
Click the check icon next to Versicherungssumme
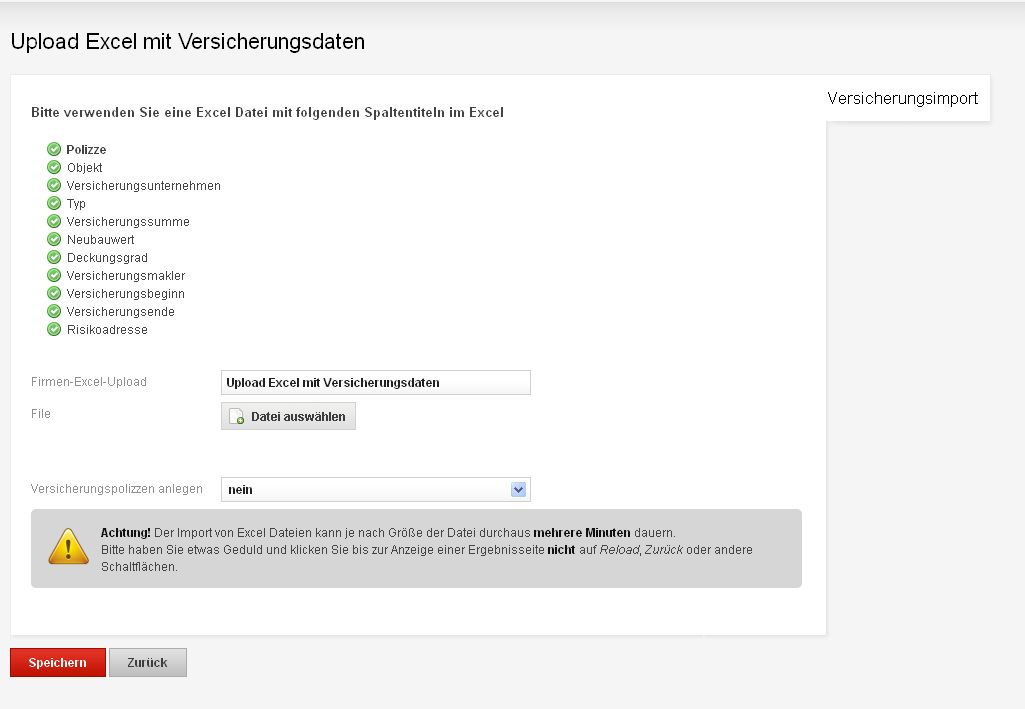point(54,222)
